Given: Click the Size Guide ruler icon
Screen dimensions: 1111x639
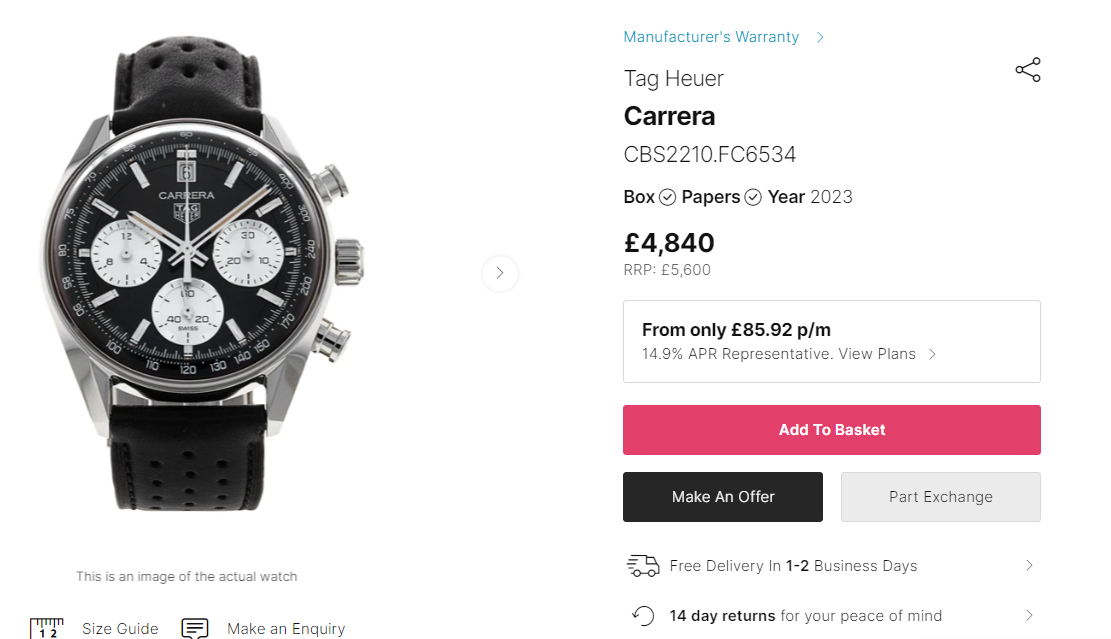Looking at the screenshot, I should pyautogui.click(x=46, y=628).
